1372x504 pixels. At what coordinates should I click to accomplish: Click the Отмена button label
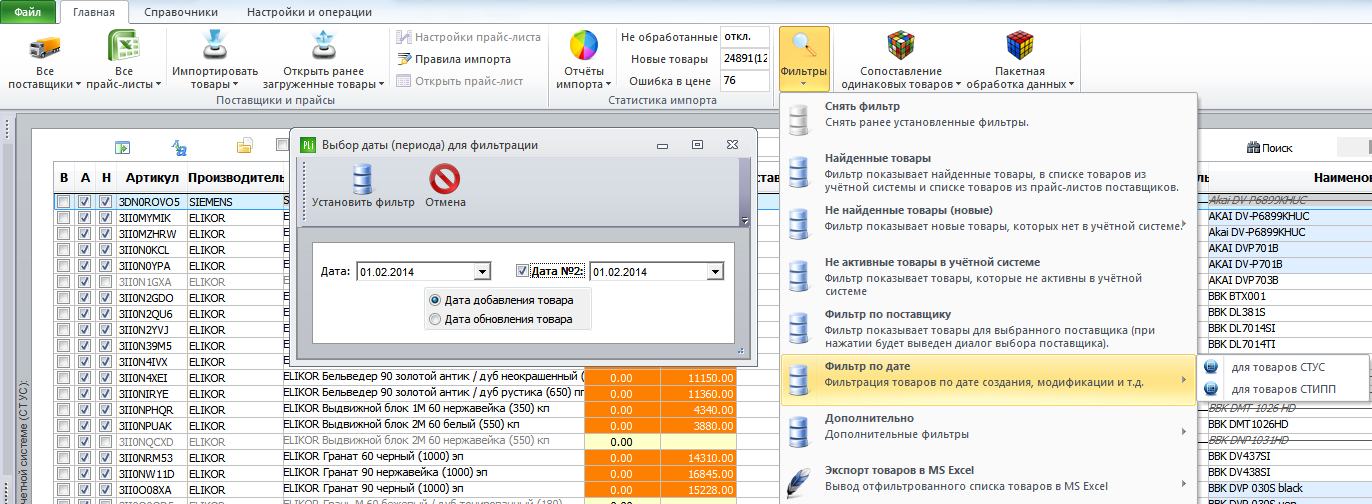[x=445, y=202]
